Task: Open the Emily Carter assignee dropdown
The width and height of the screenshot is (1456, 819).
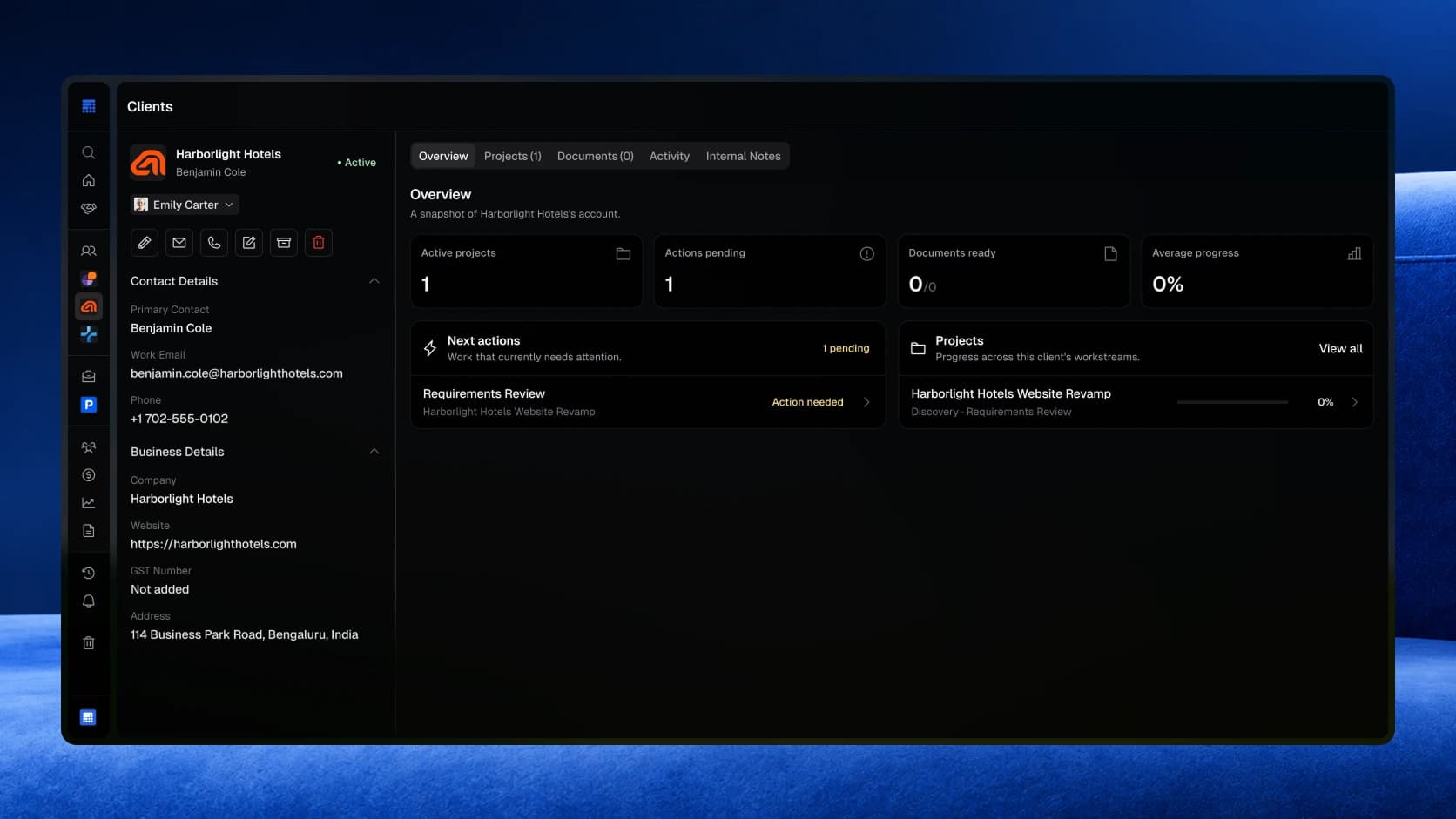Action: tap(185, 205)
